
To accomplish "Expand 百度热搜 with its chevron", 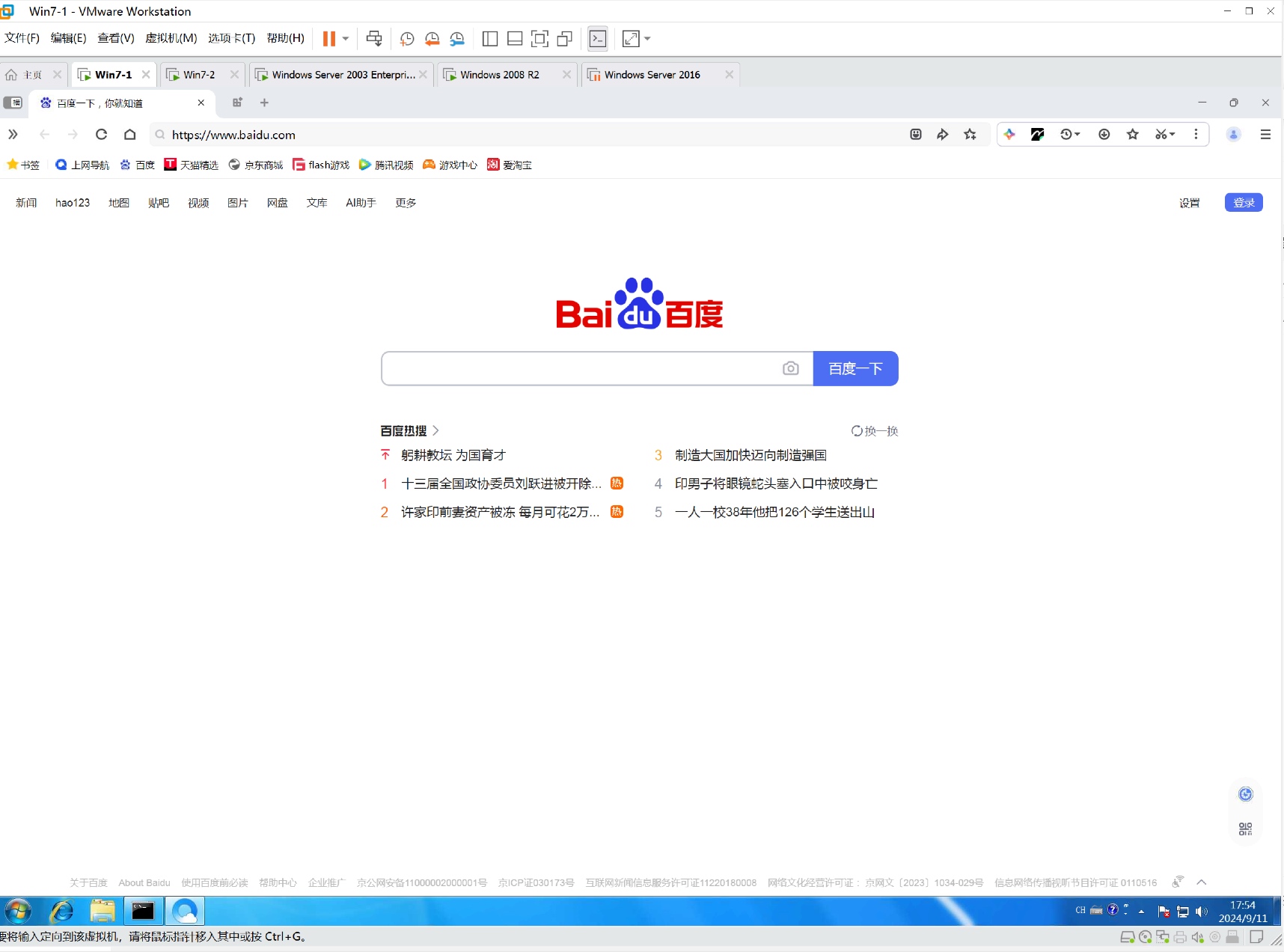I will pos(435,431).
